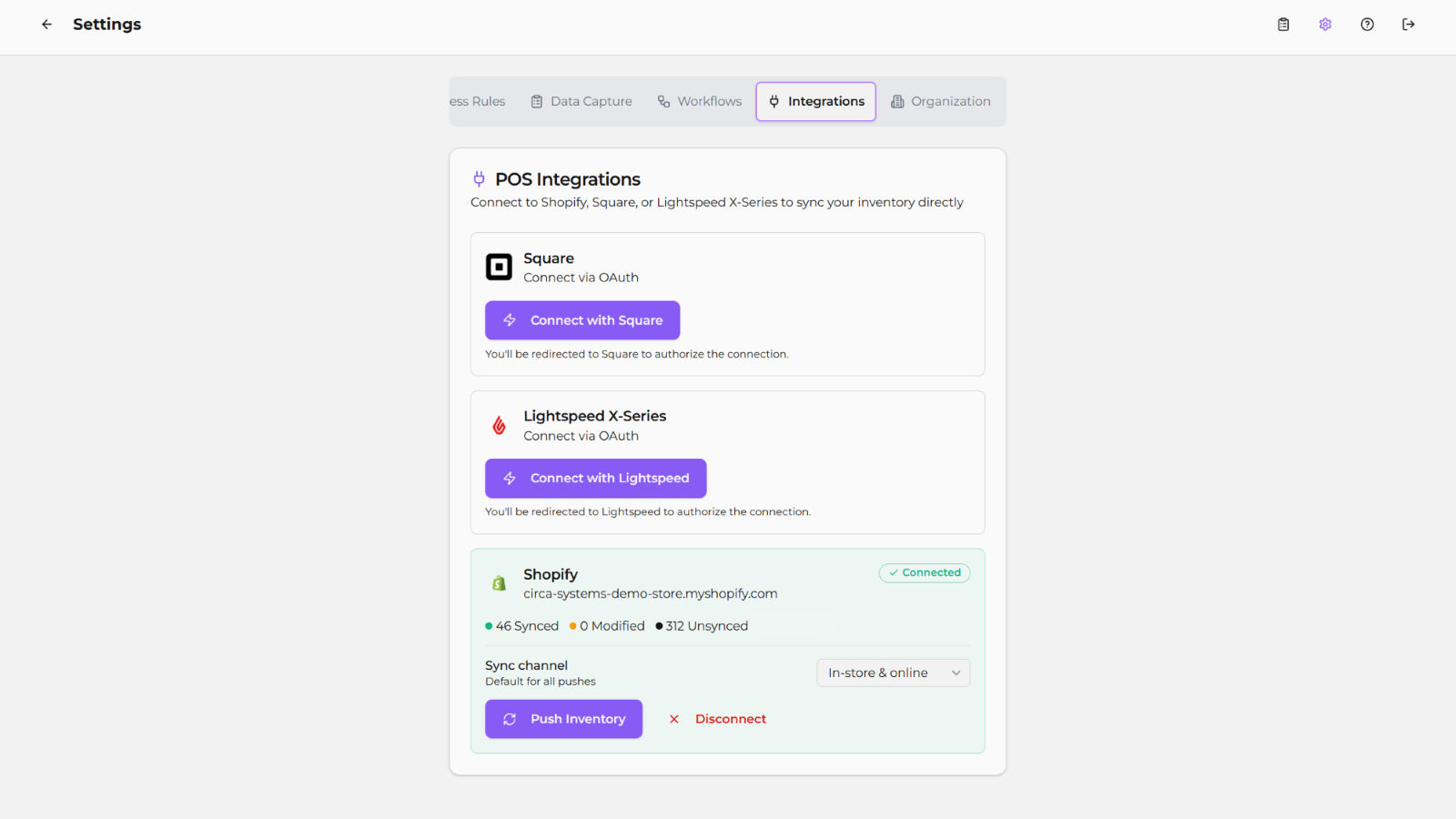Expand the In-store & online sync channel dropdown
Screen dimensions: 1456x819
point(894,672)
